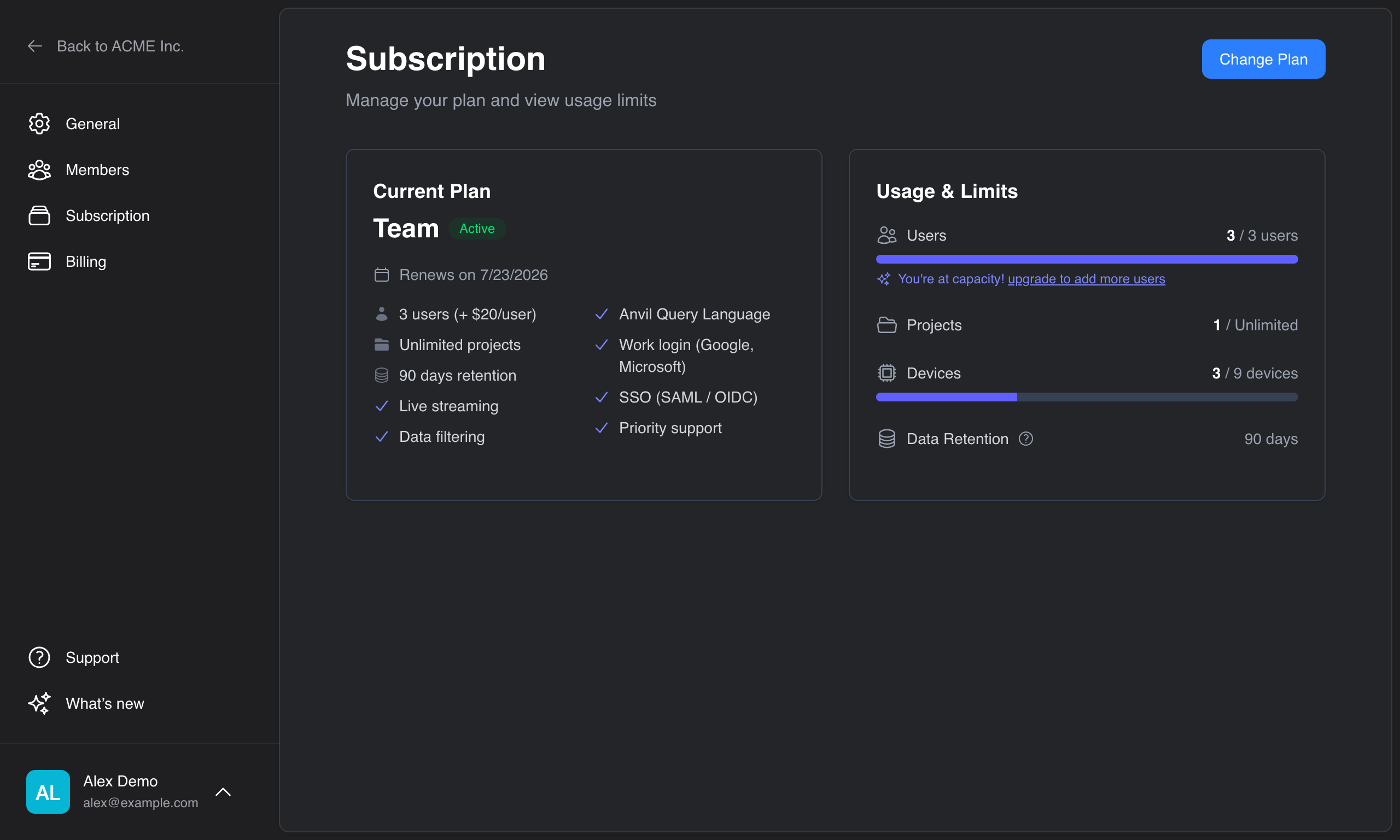Screen dimensions: 1400x840
Task: Click the checkmark next to Anvil Query Language
Action: click(x=602, y=313)
